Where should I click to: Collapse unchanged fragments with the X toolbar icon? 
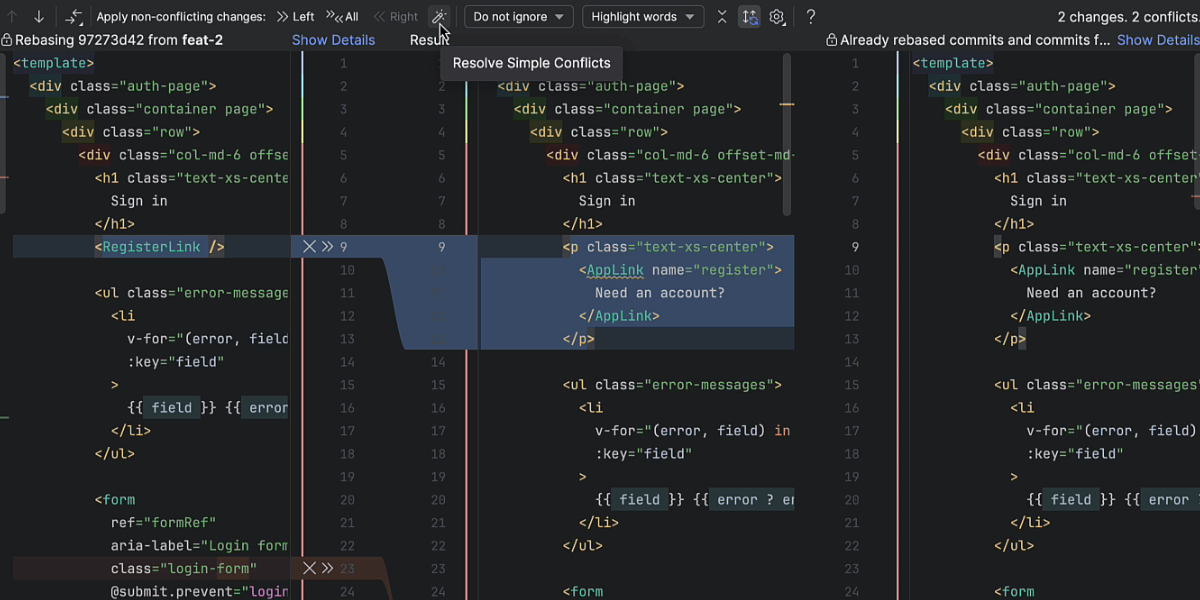(x=722, y=16)
